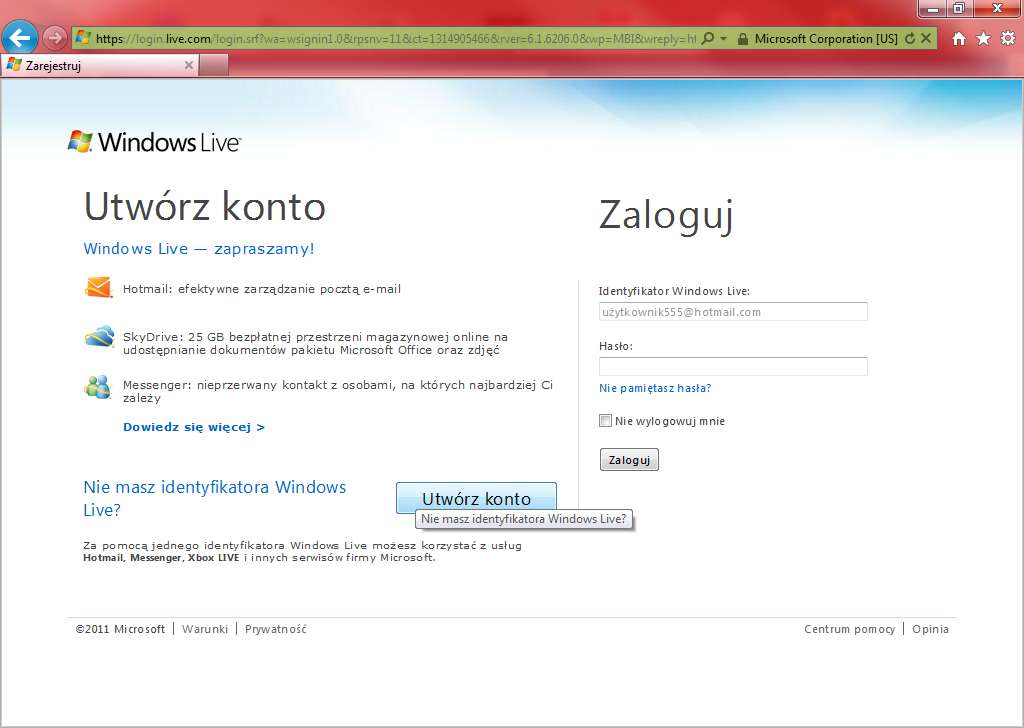Image resolution: width=1024 pixels, height=728 pixels.
Task: Open Nie pamiętasz hasła link
Action: coord(655,388)
